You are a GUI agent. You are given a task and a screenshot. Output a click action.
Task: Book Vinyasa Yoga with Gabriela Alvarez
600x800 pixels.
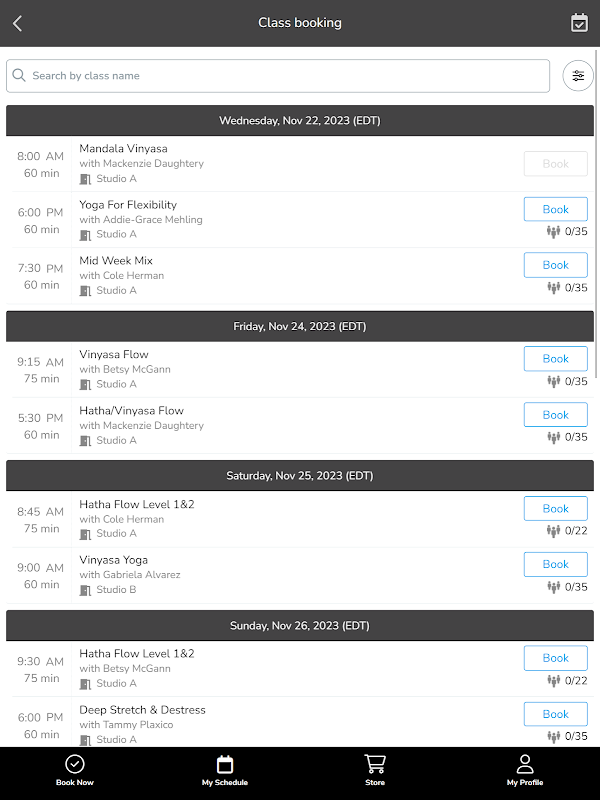(555, 564)
